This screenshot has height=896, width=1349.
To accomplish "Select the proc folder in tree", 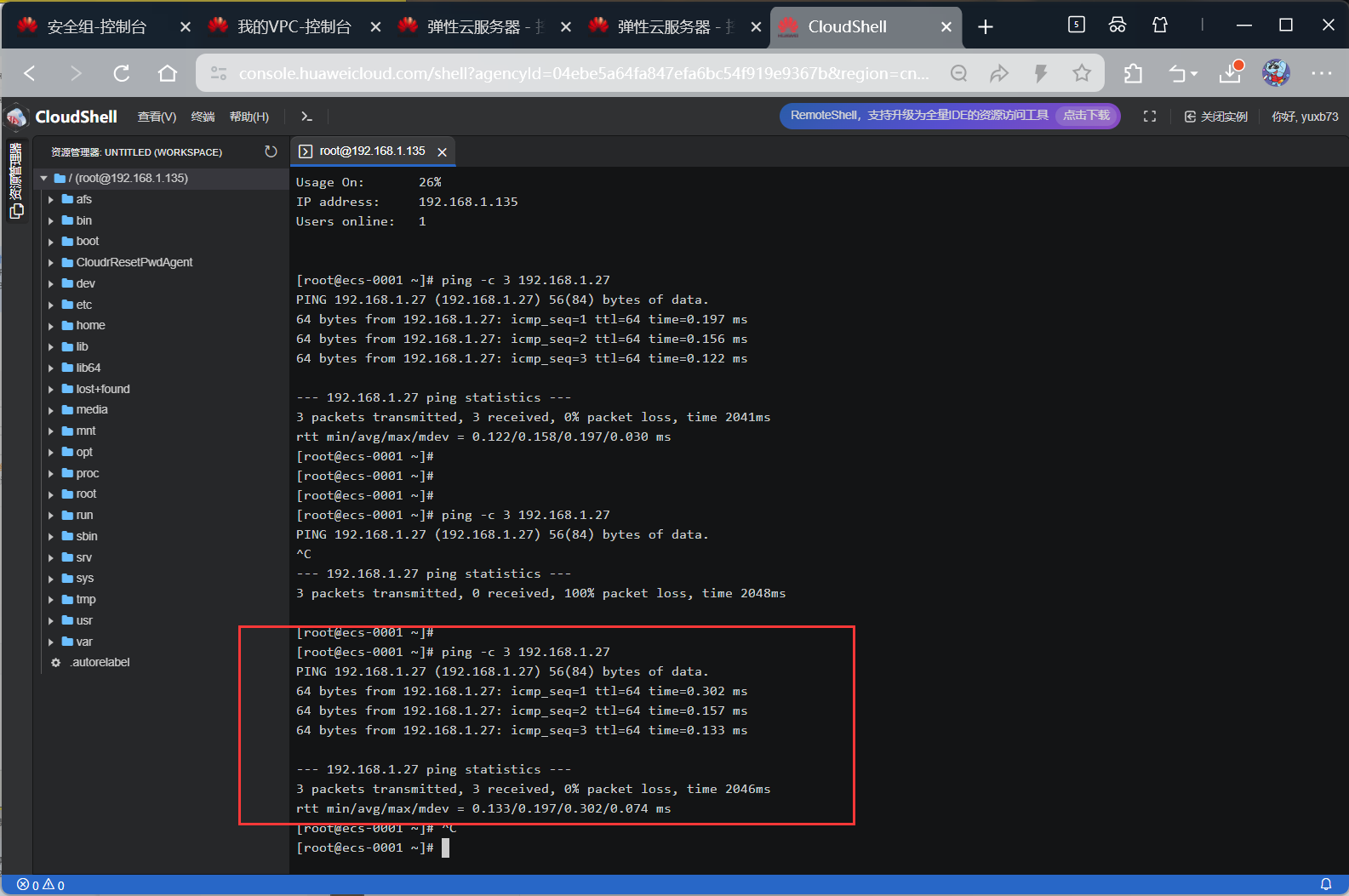I will pyautogui.click(x=87, y=473).
